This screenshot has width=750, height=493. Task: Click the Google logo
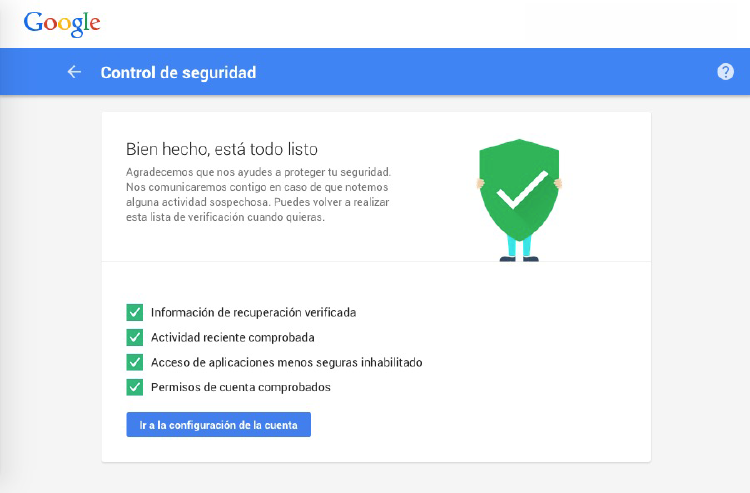62,24
